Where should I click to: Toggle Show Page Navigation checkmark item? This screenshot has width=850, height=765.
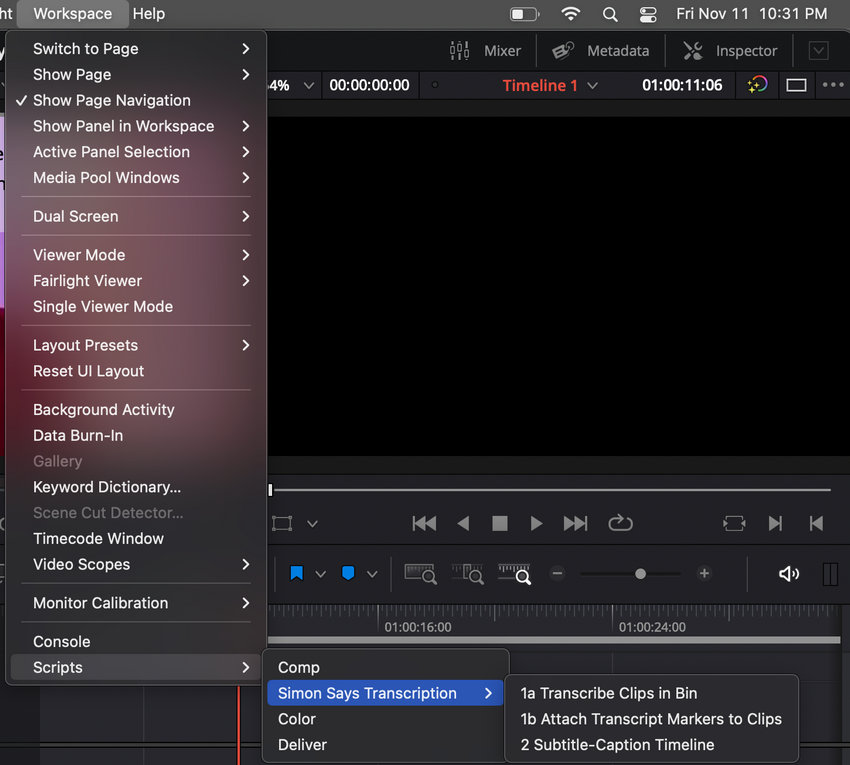coord(136,100)
